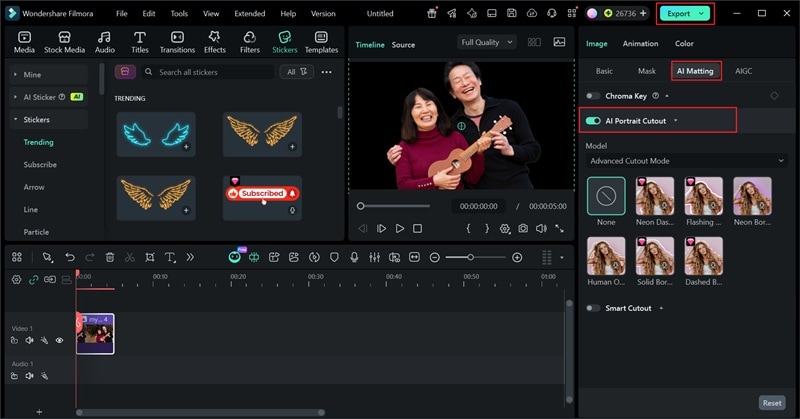
Task: Take a snapshot with the camera icon
Action: tap(522, 228)
